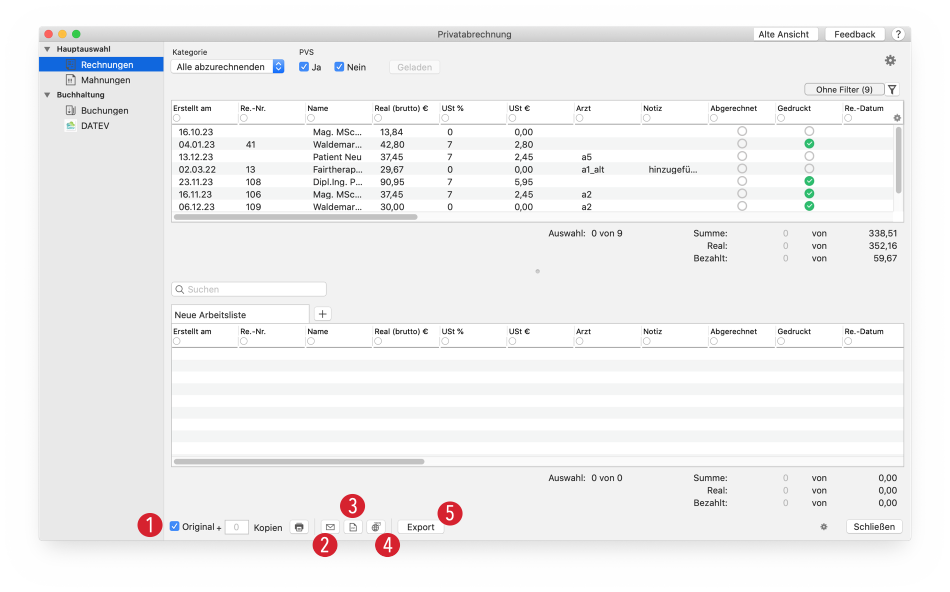
Task: Click the Export button
Action: coord(420,527)
